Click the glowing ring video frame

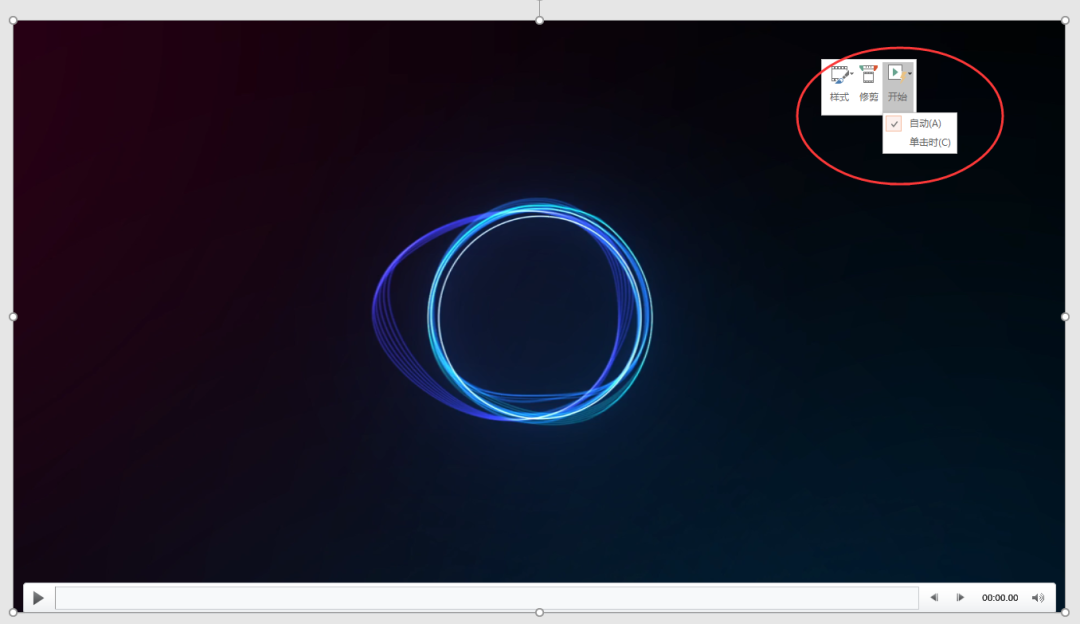539,315
